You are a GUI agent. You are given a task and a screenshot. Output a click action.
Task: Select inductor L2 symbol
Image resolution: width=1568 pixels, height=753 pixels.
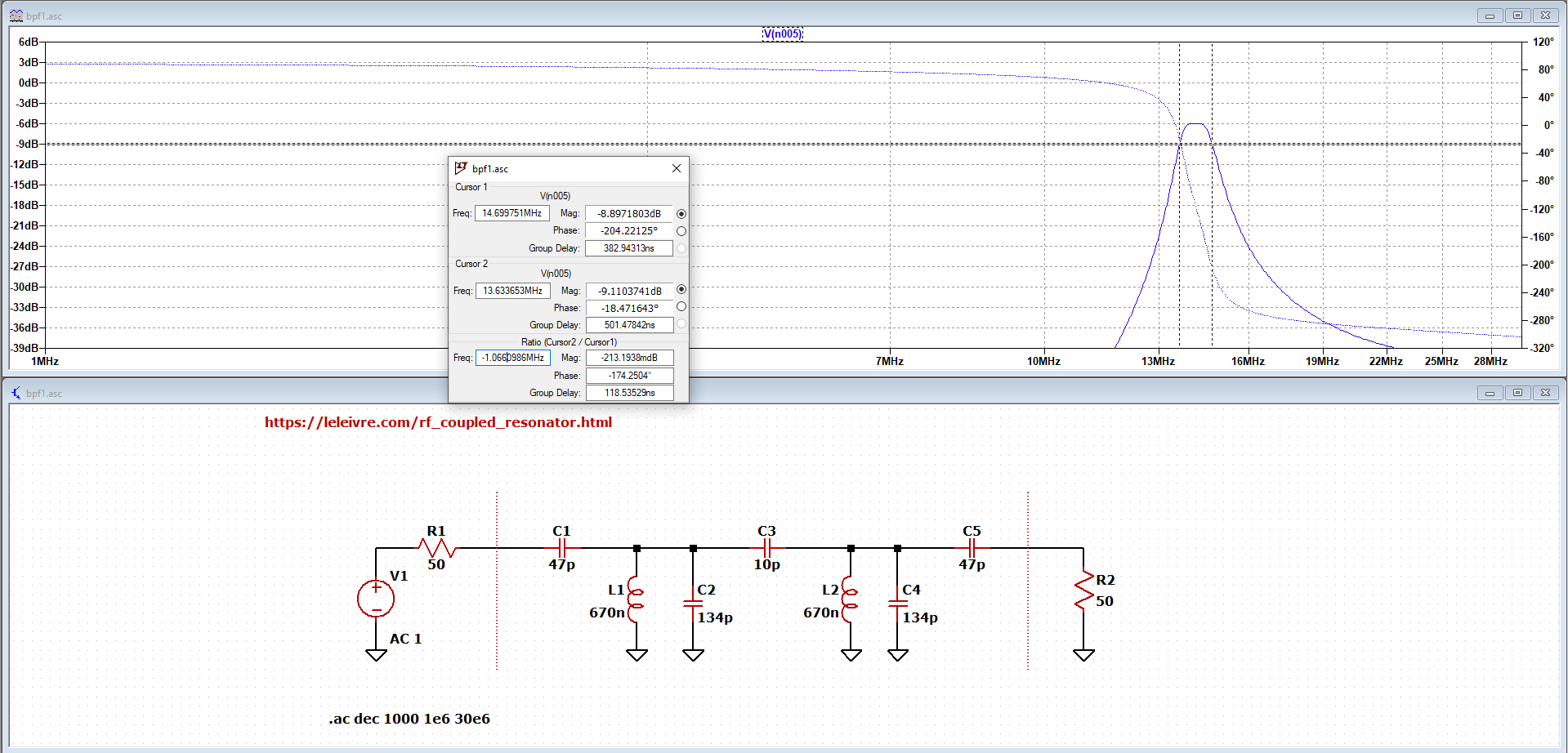click(x=850, y=599)
